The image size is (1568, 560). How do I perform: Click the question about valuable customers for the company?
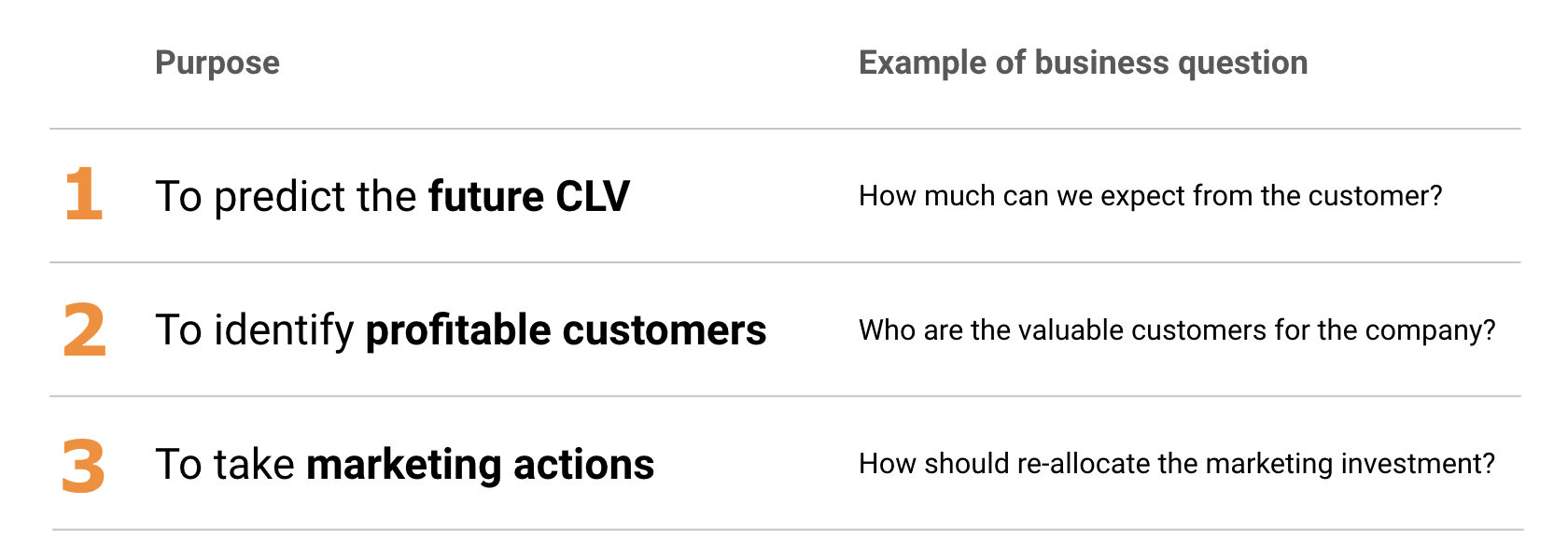coord(1176,330)
